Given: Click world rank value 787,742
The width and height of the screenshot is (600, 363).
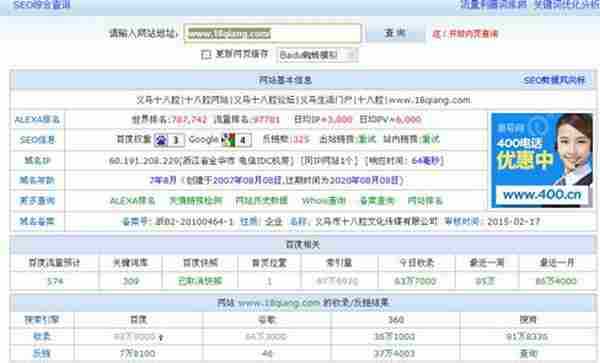Looking at the screenshot, I should [189, 119].
